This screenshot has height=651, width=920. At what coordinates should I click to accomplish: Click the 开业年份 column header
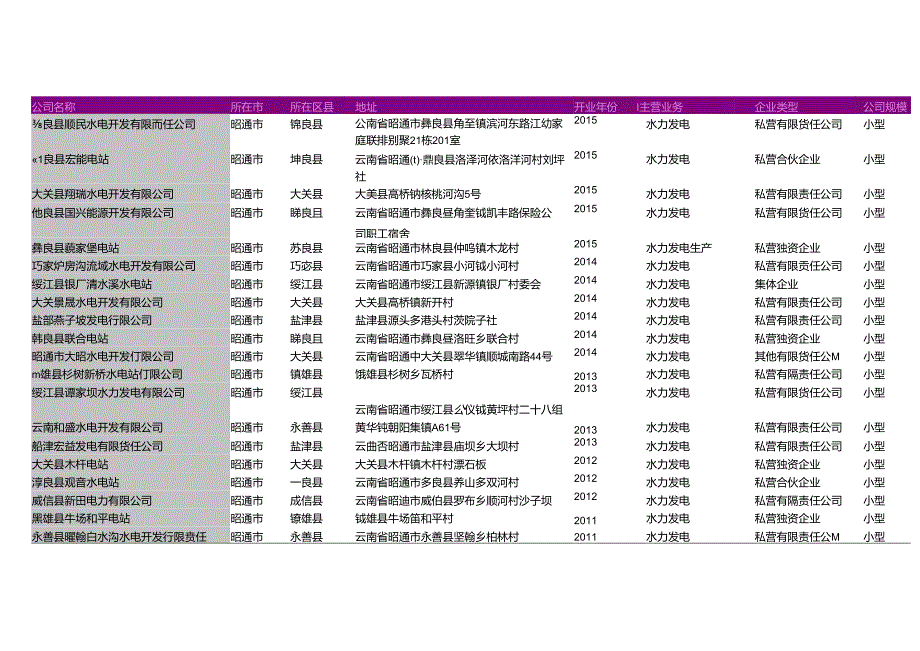pos(596,107)
